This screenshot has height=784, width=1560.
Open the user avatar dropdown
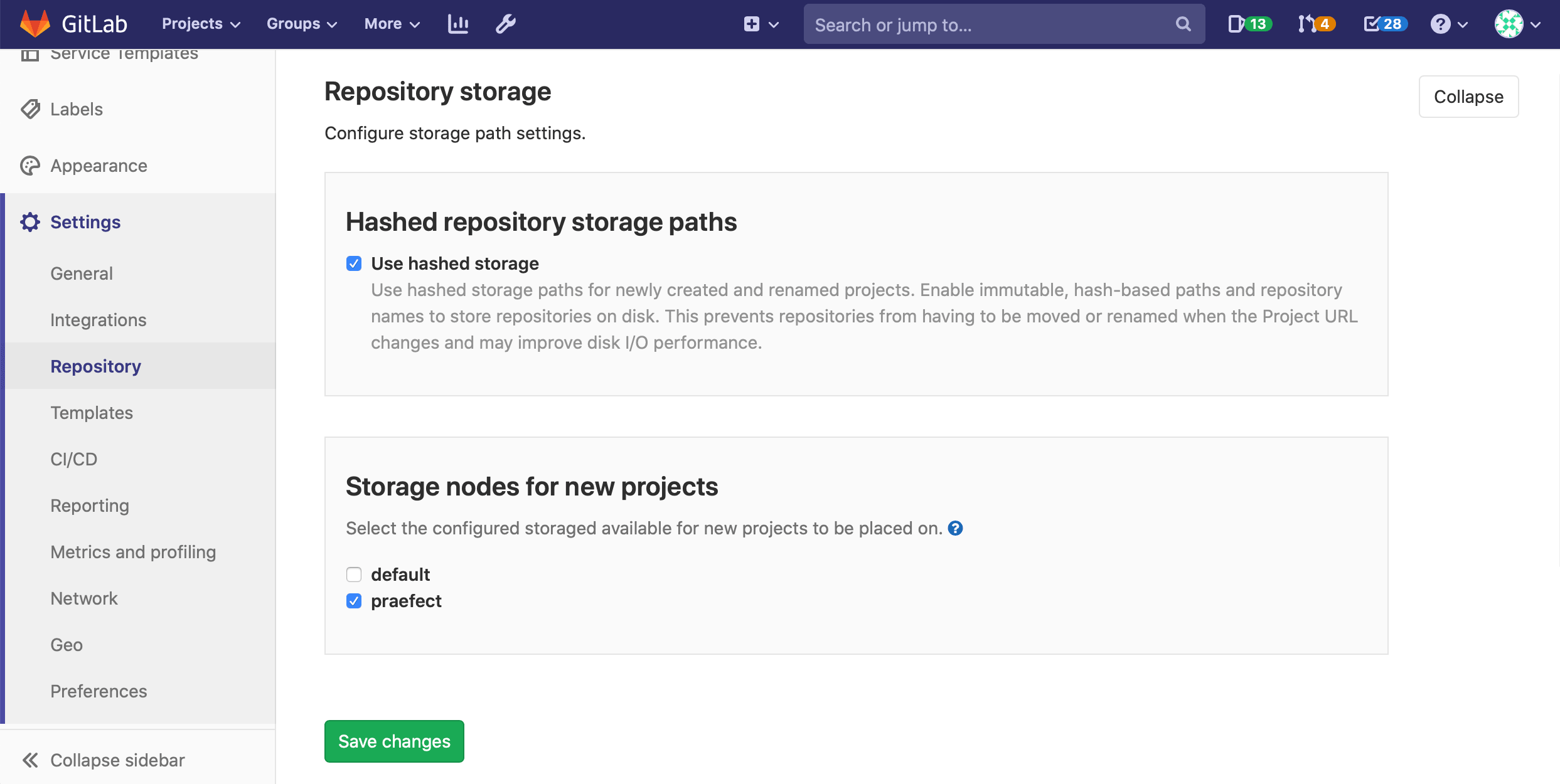pos(1517,24)
